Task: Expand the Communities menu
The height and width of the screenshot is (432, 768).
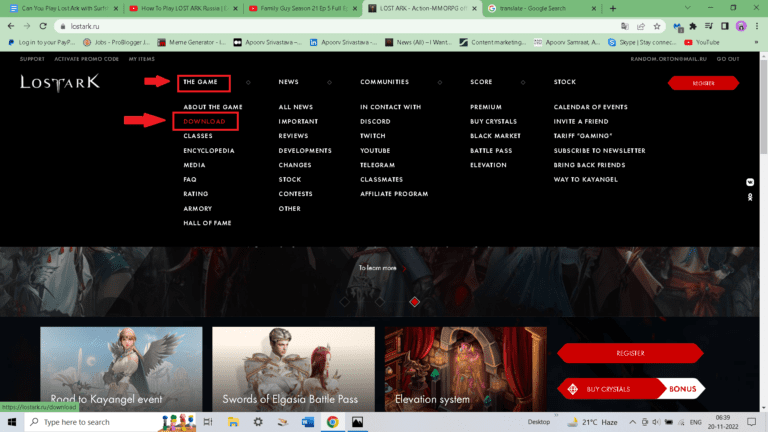Action: pos(384,82)
